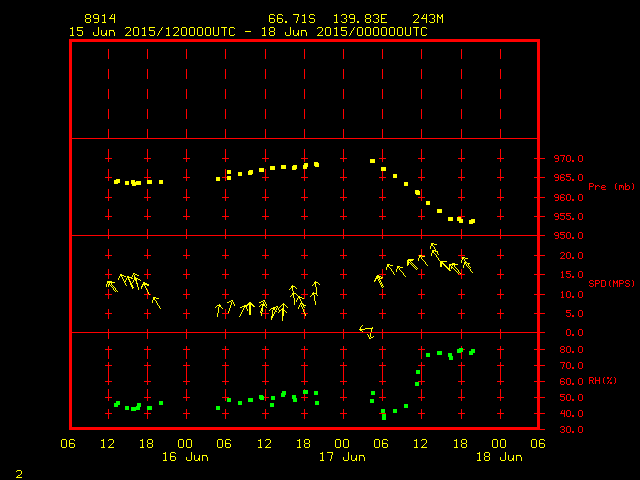Click the 40.0 humidity axis label
This screenshot has width=640, height=480.
point(571,413)
